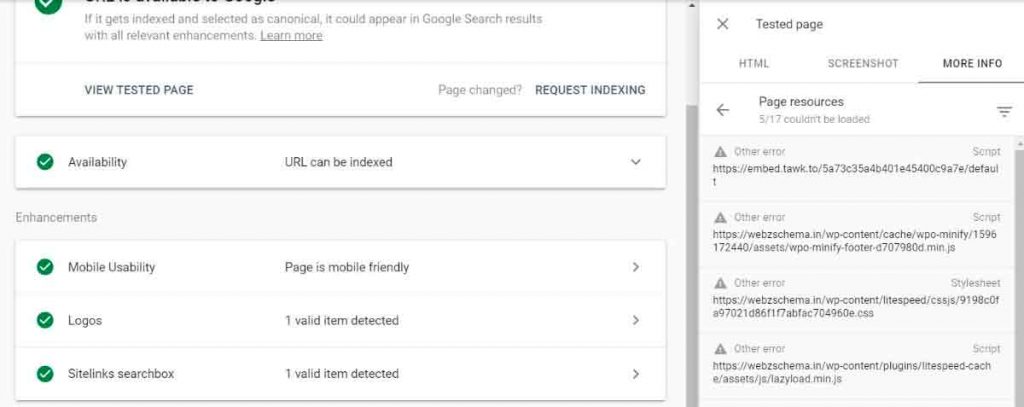Image resolution: width=1024 pixels, height=407 pixels.
Task: Go back from Page resources
Action: tap(723, 110)
